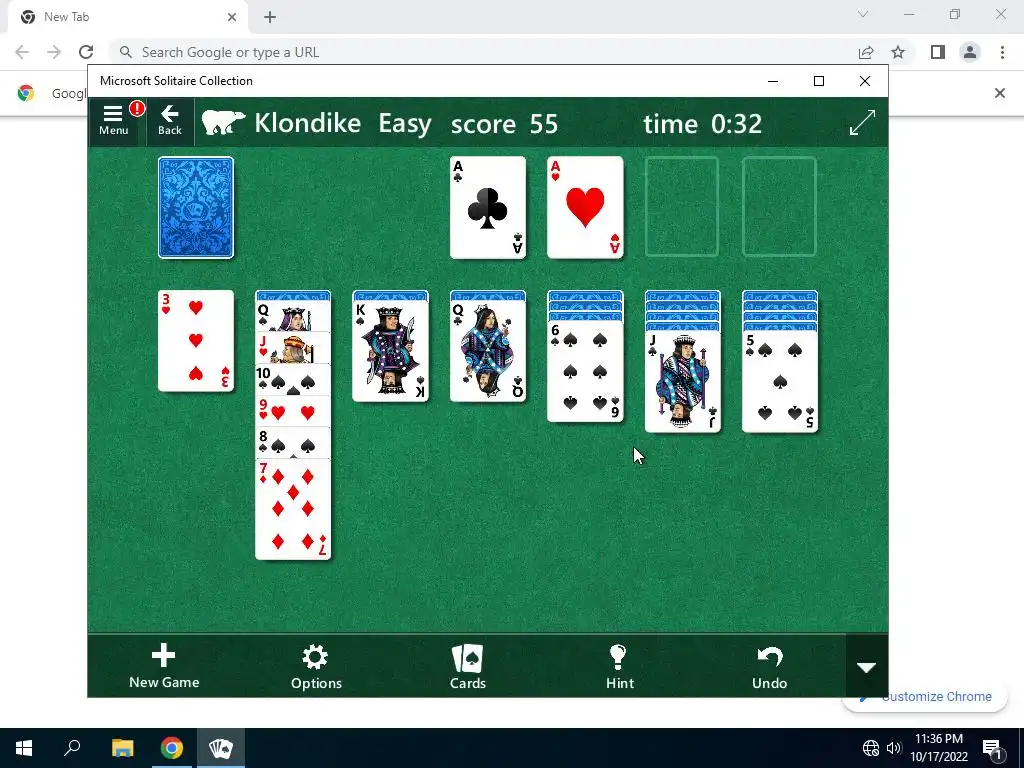Open the Solitaire Menu hamburger button
The width and height of the screenshot is (1024, 768).
tap(114, 121)
